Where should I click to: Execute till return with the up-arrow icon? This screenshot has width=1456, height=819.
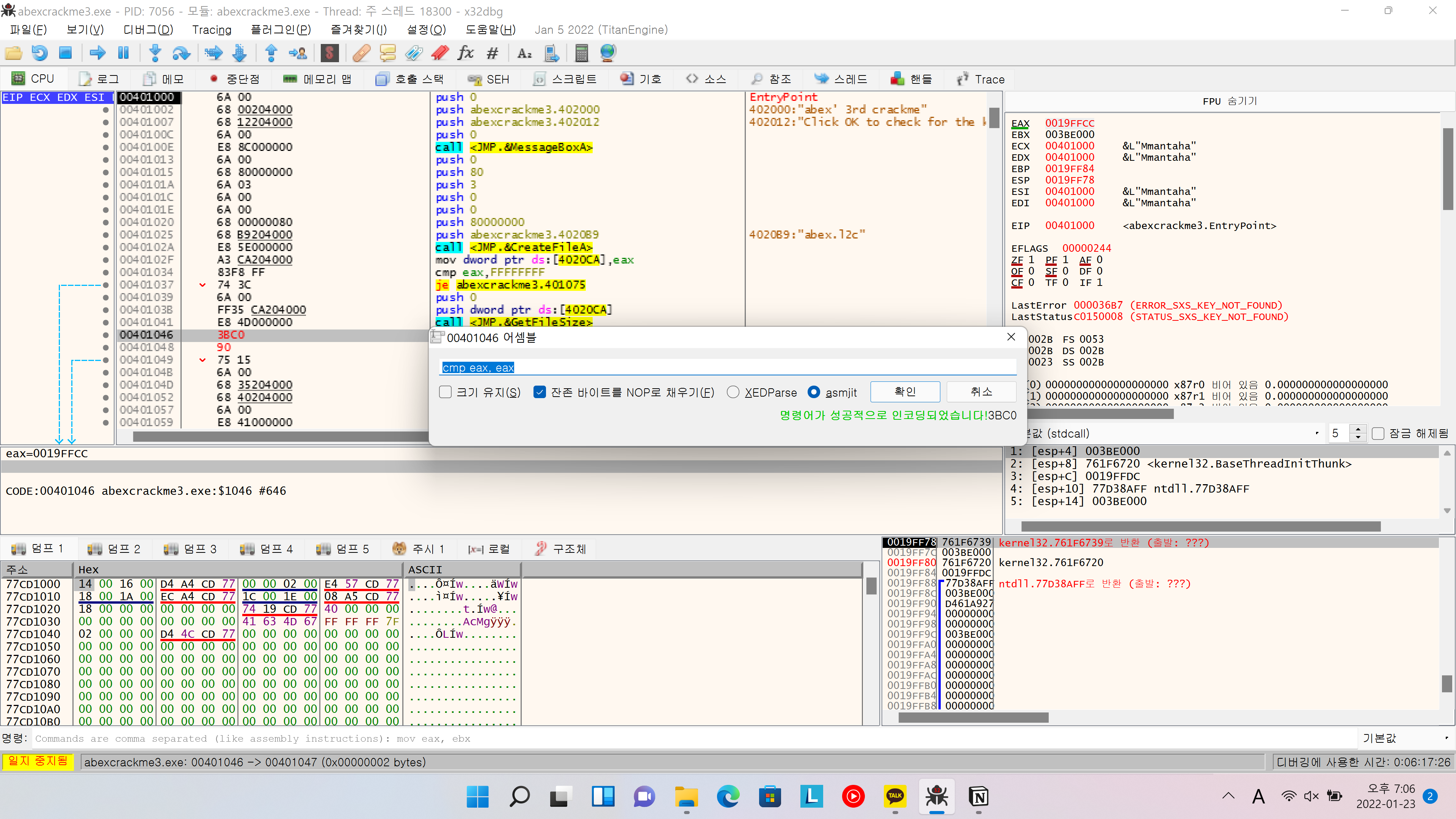click(271, 53)
